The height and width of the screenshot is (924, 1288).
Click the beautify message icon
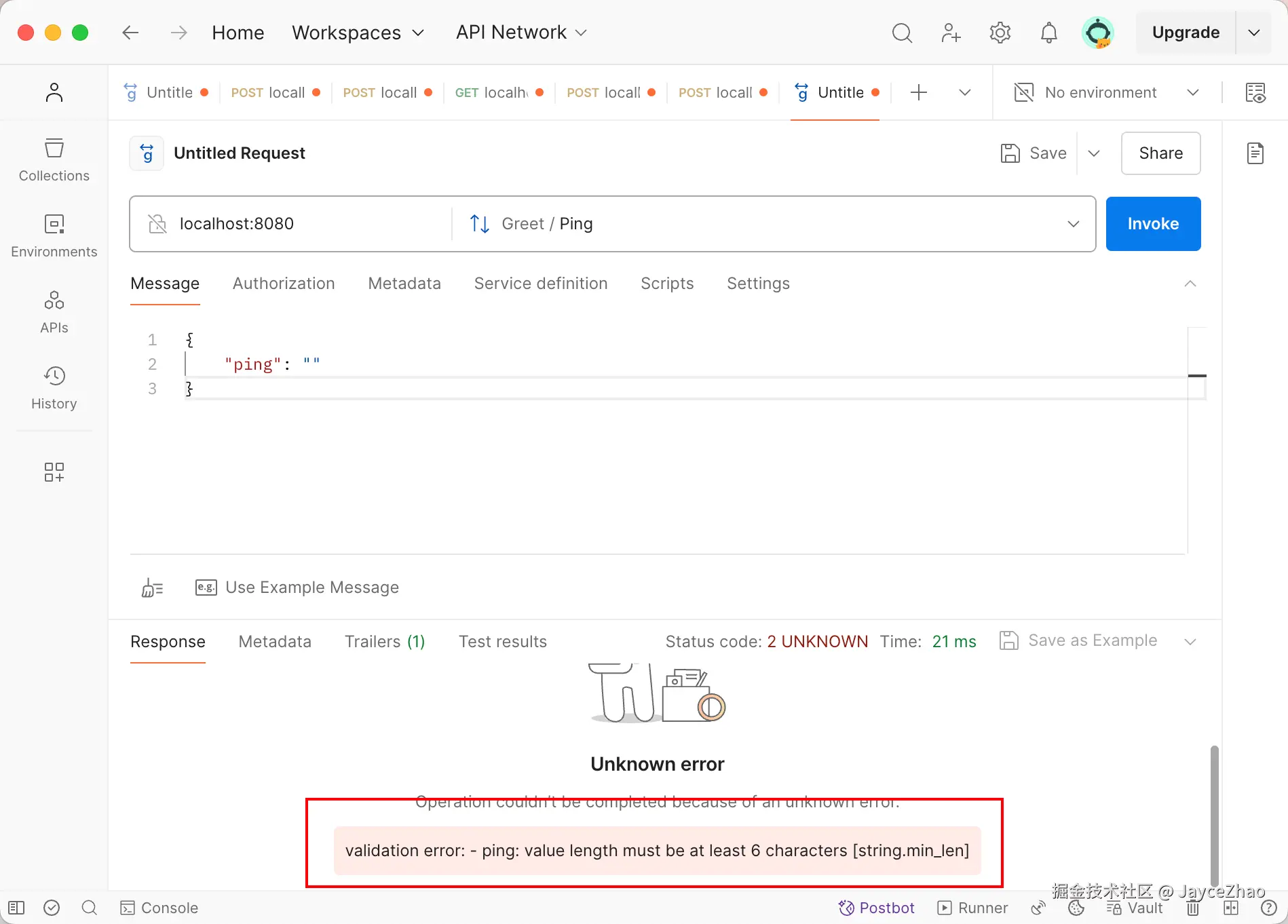[152, 588]
